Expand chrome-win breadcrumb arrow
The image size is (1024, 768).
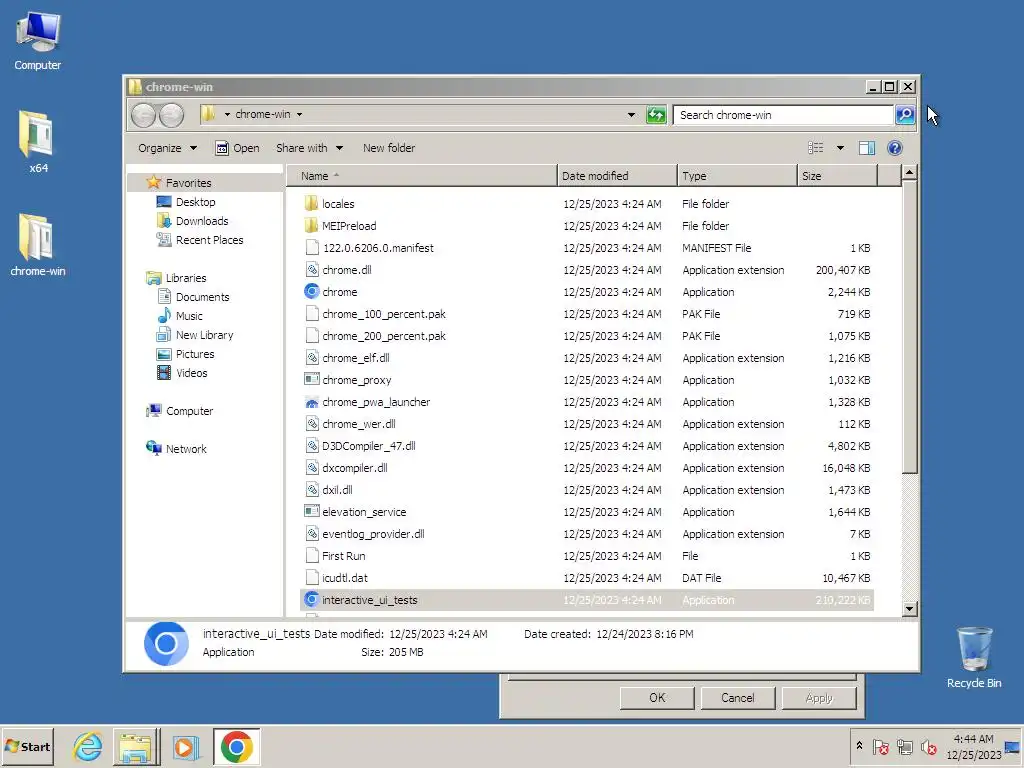(x=300, y=114)
